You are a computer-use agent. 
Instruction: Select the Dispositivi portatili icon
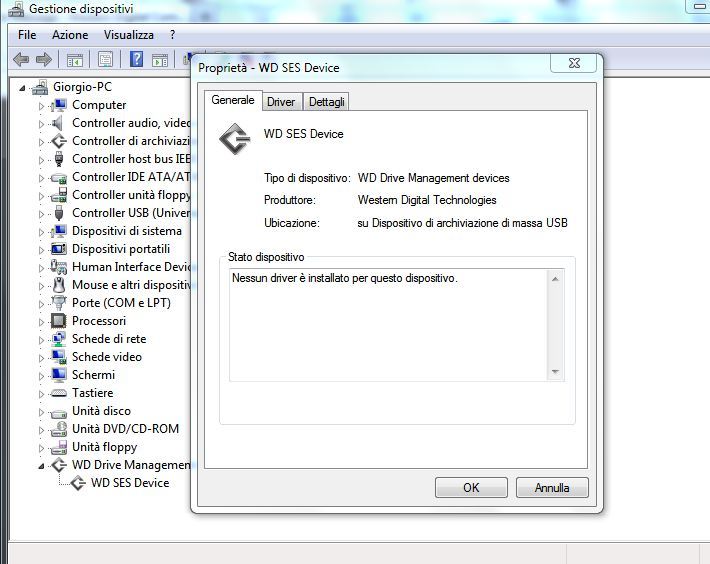click(59, 249)
